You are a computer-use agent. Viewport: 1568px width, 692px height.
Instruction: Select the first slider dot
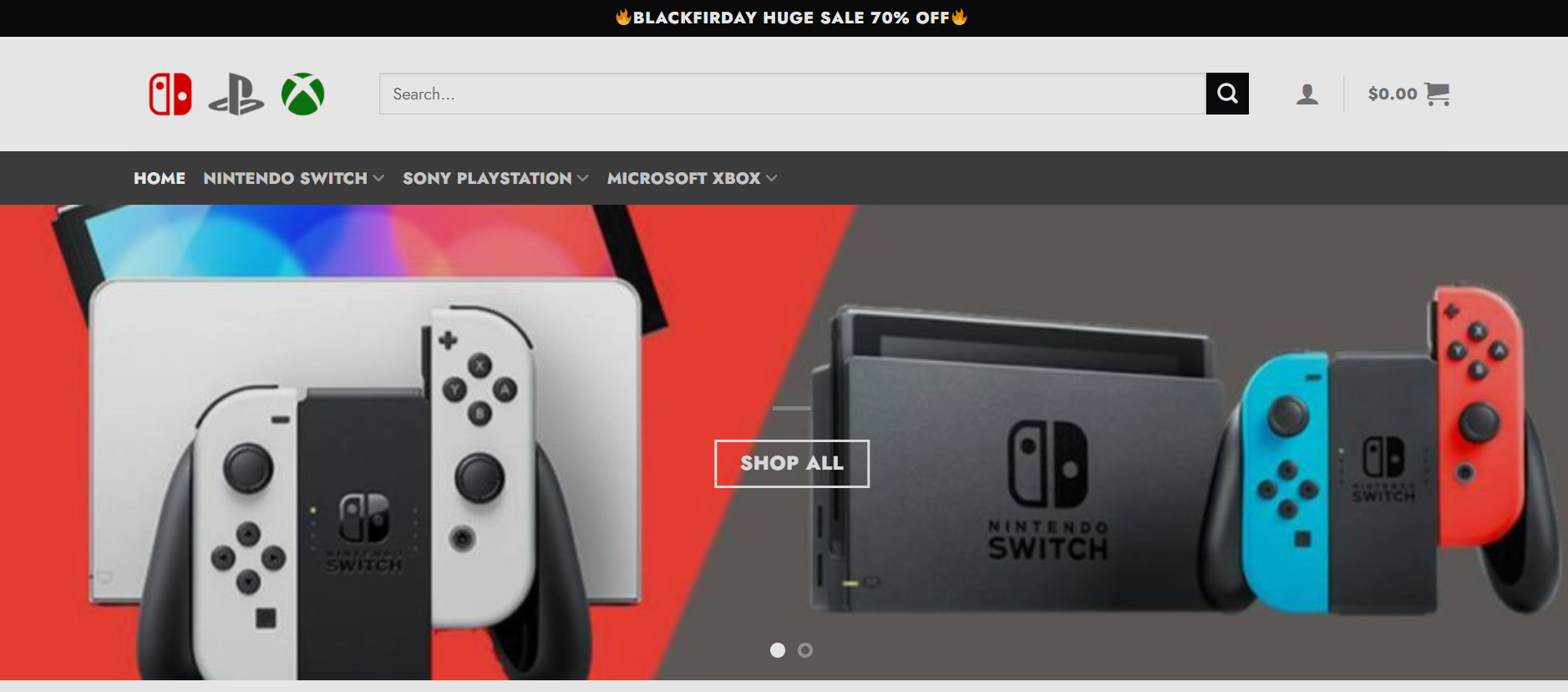tap(778, 650)
